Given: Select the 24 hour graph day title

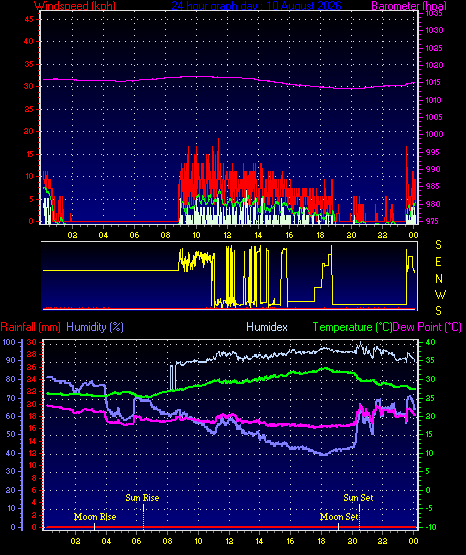Looking at the screenshot, I should (256, 5).
